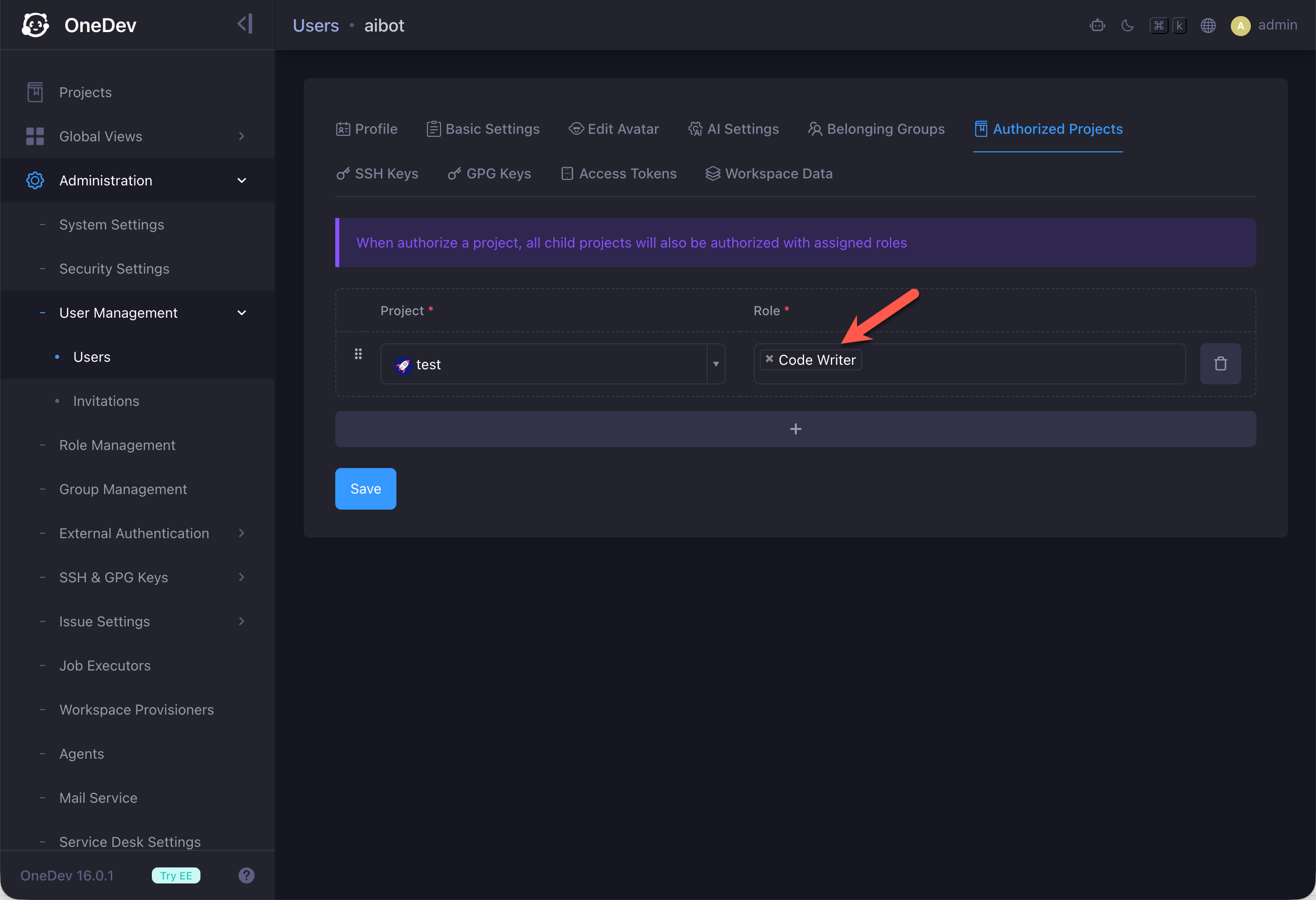Image resolution: width=1316 pixels, height=900 pixels.
Task: Expand External Authentication chevron
Action: pyautogui.click(x=242, y=533)
